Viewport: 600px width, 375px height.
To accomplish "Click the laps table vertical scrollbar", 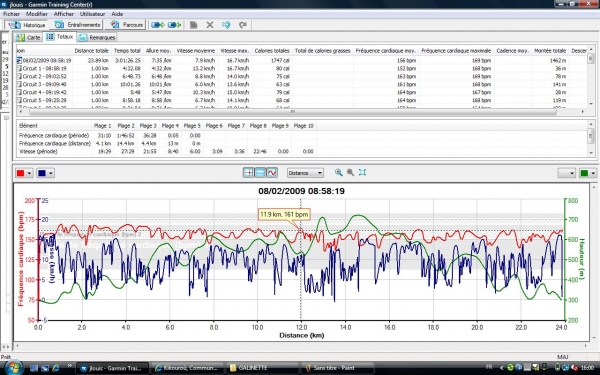I will (x=590, y=76).
